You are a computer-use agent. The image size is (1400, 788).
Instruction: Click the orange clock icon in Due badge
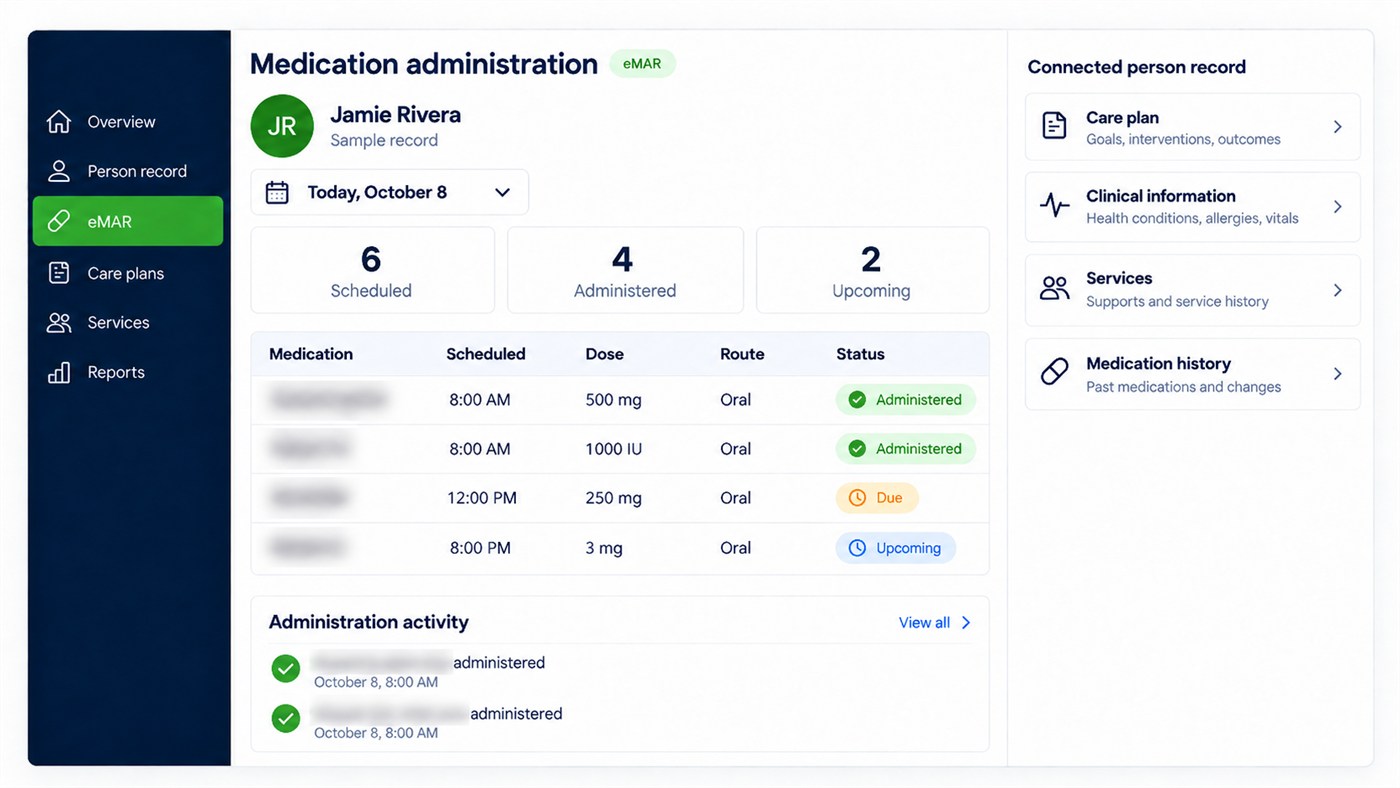point(857,498)
